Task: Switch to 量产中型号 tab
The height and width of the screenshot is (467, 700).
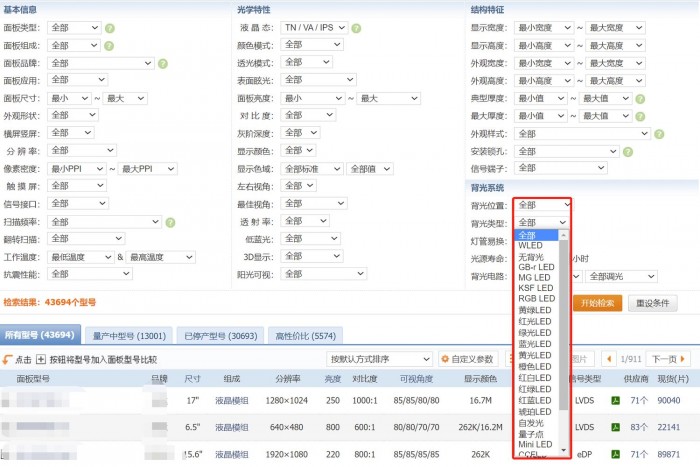Action: coord(130,335)
